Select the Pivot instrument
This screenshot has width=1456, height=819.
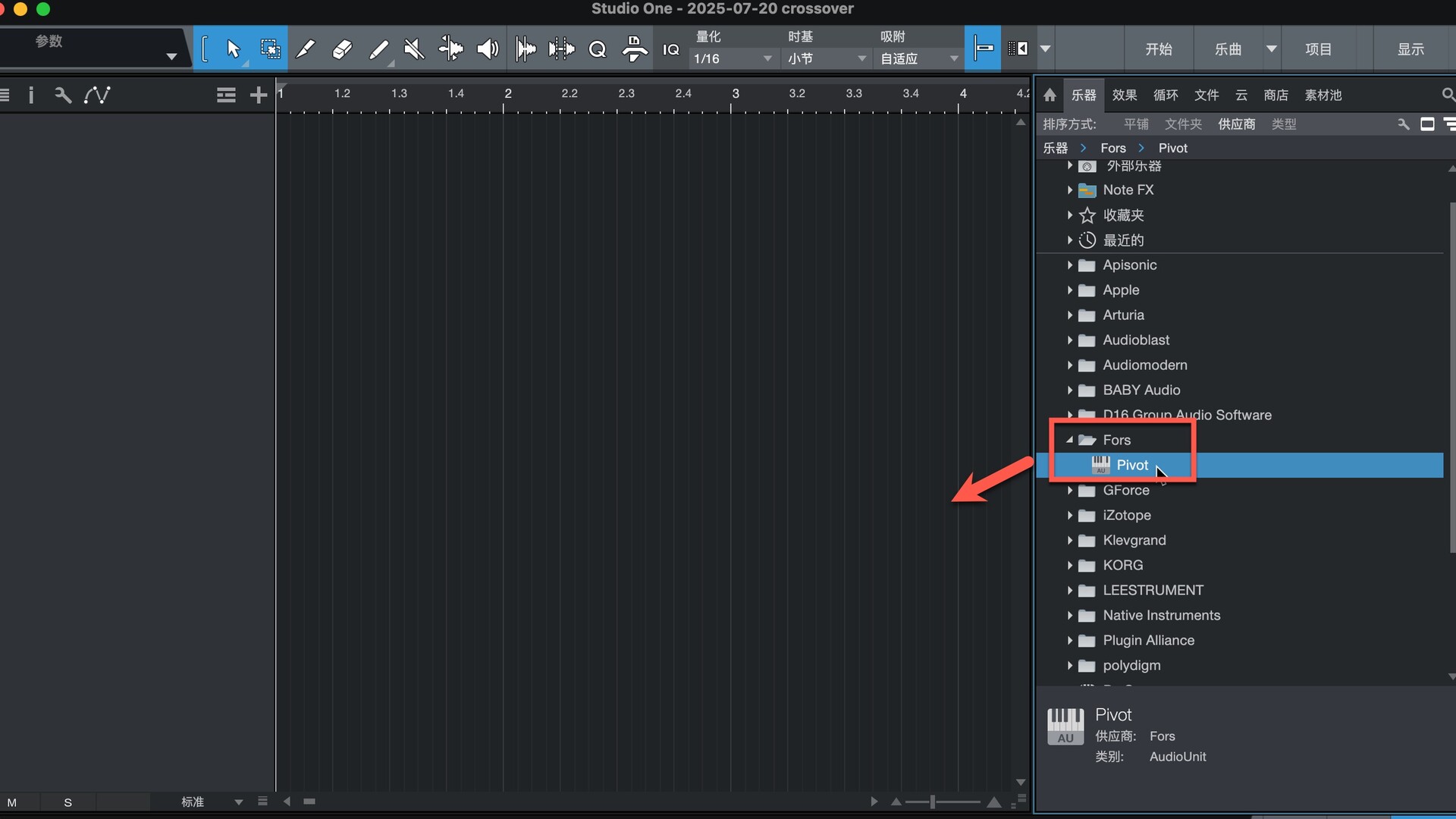tap(1240, 465)
